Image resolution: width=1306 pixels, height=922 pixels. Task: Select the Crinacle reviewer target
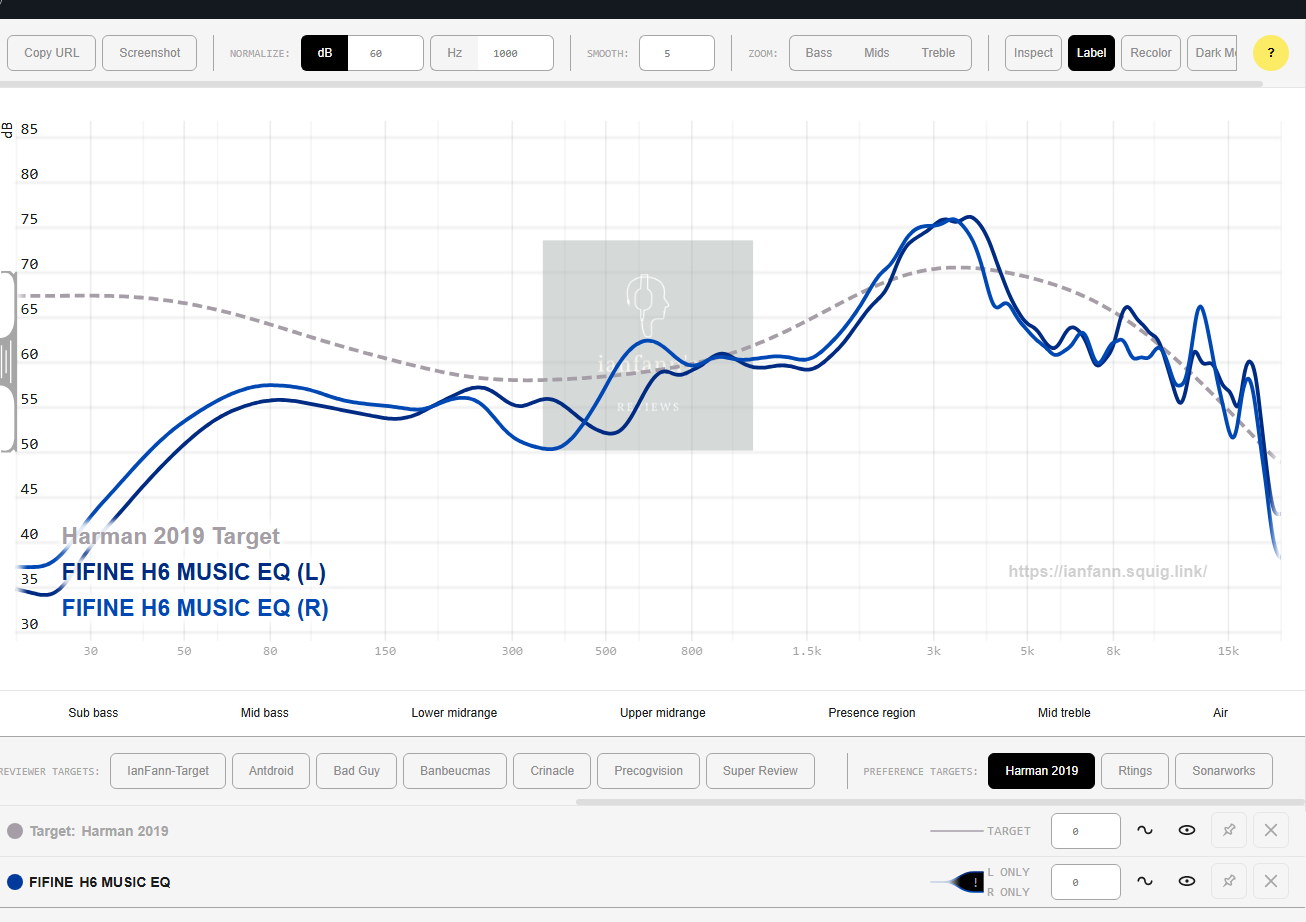552,771
